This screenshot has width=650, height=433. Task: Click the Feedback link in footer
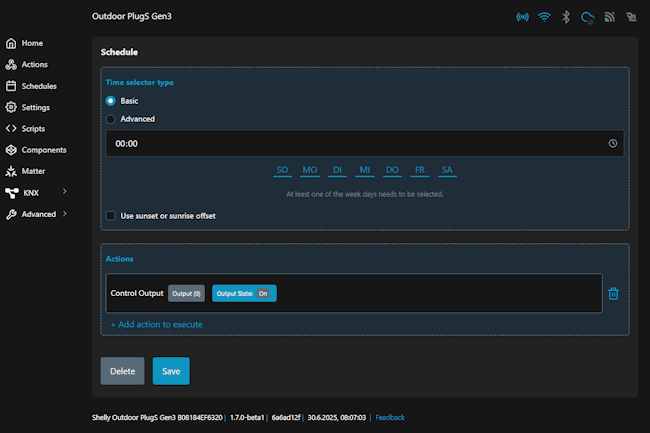[389, 417]
